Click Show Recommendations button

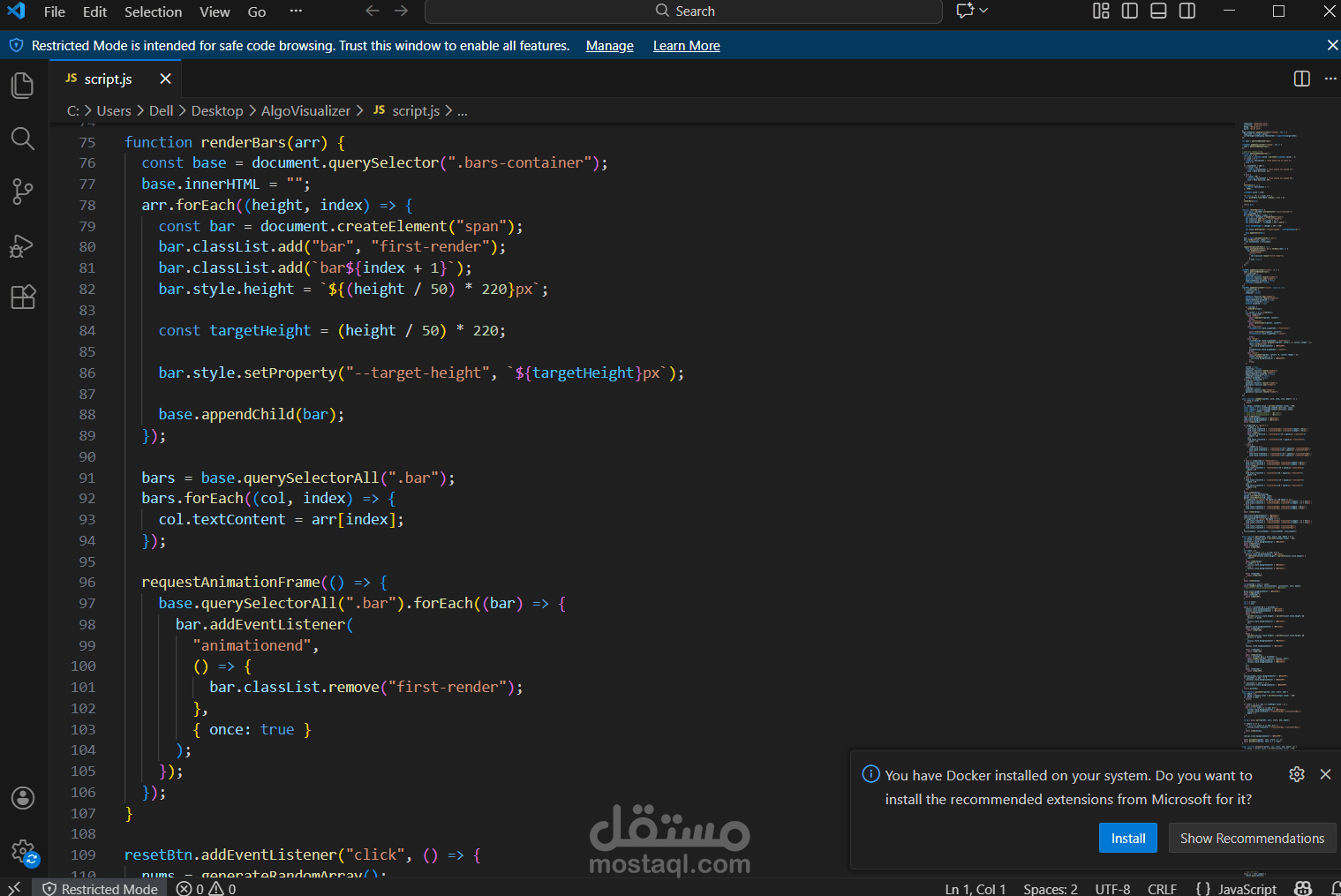tap(1252, 838)
